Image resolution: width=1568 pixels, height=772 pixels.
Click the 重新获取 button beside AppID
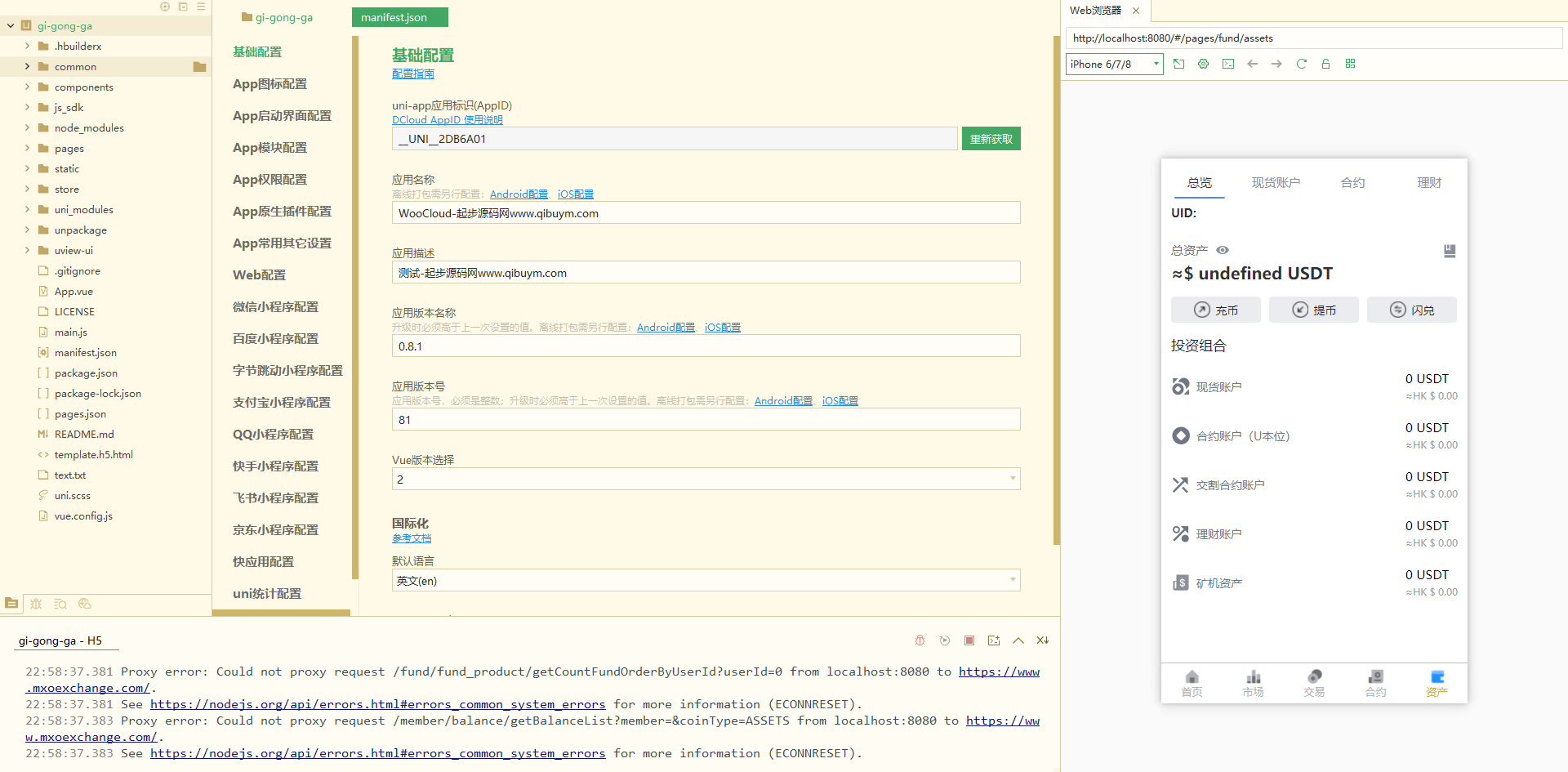pyautogui.click(x=991, y=139)
